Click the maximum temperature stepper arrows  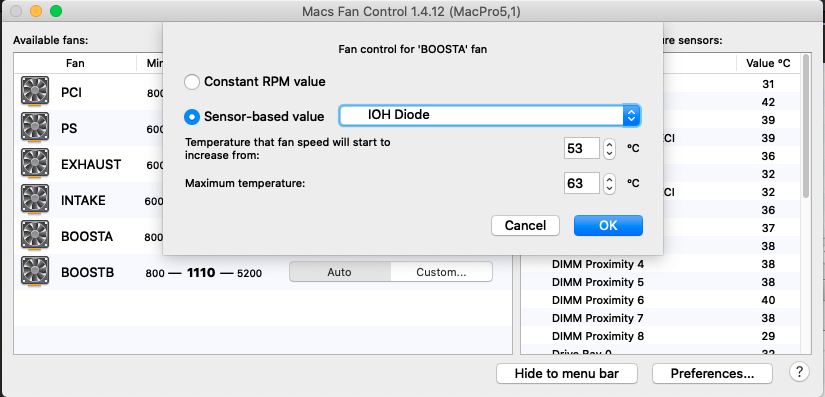click(x=609, y=184)
